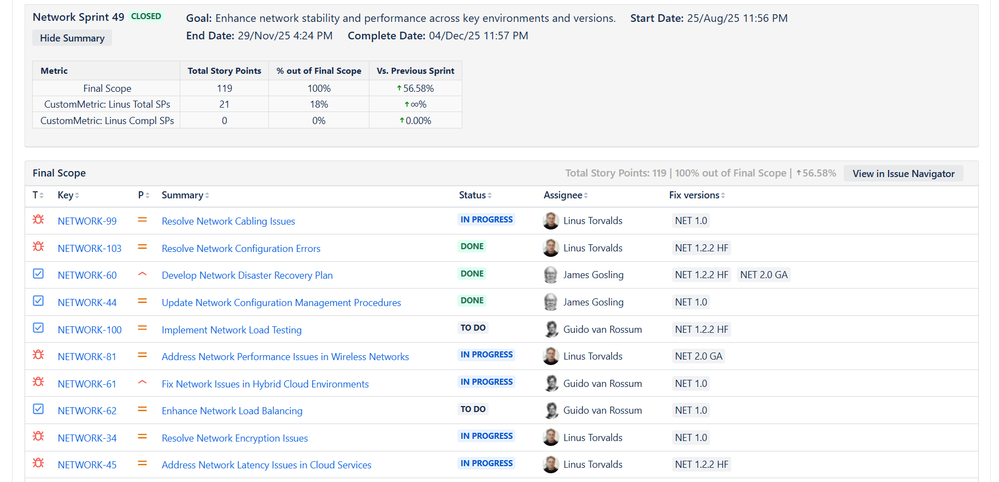
Task: Click Guido van Rossum avatar in NETWORK-62 row
Action: pyautogui.click(x=551, y=410)
